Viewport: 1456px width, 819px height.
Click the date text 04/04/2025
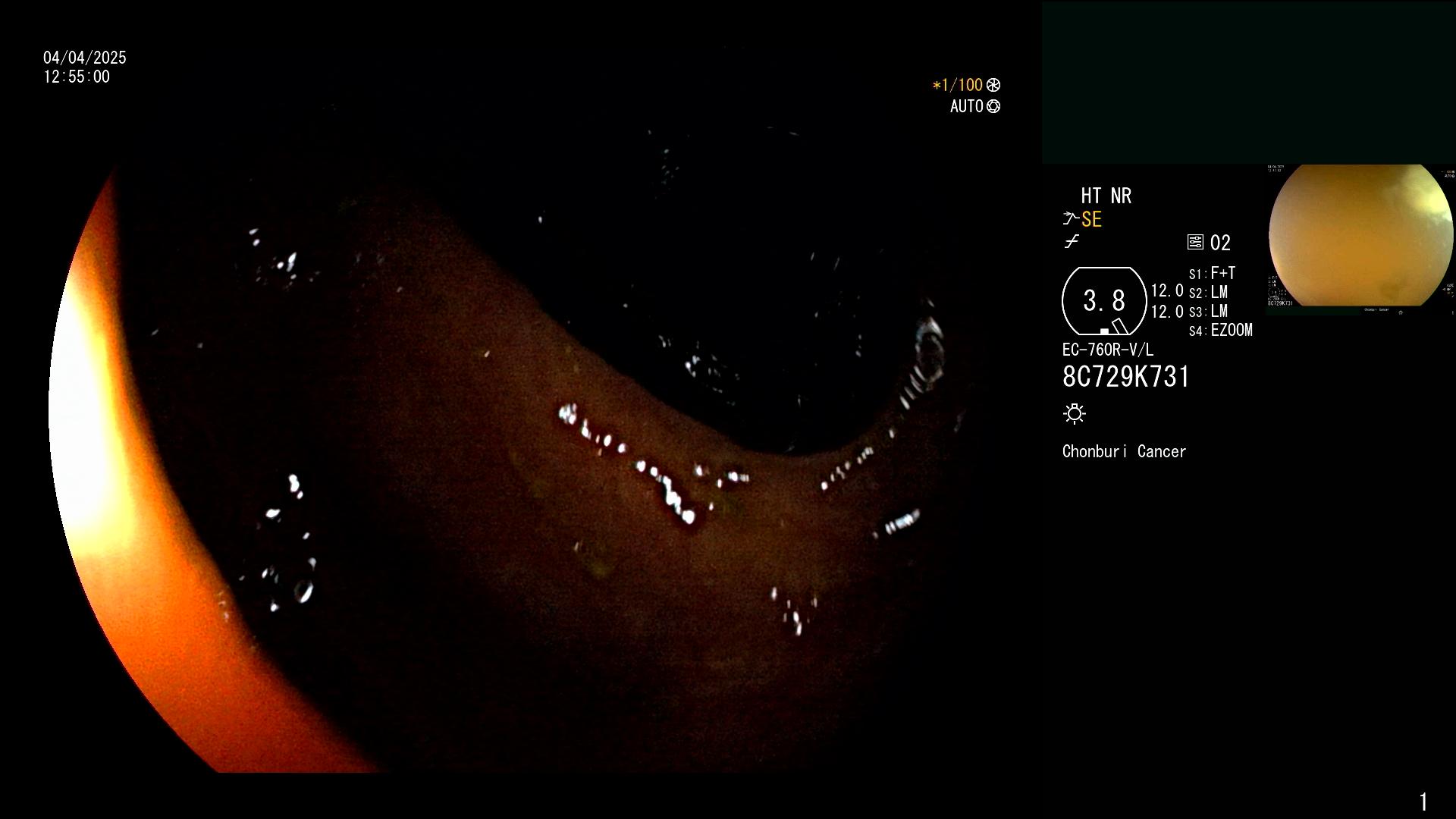pos(85,58)
